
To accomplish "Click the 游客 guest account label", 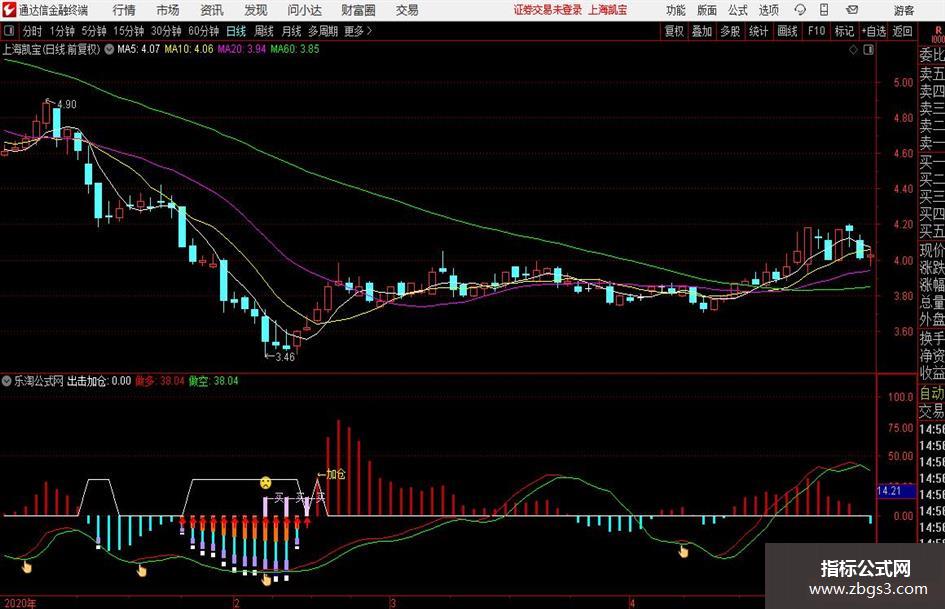I will click(x=904, y=10).
